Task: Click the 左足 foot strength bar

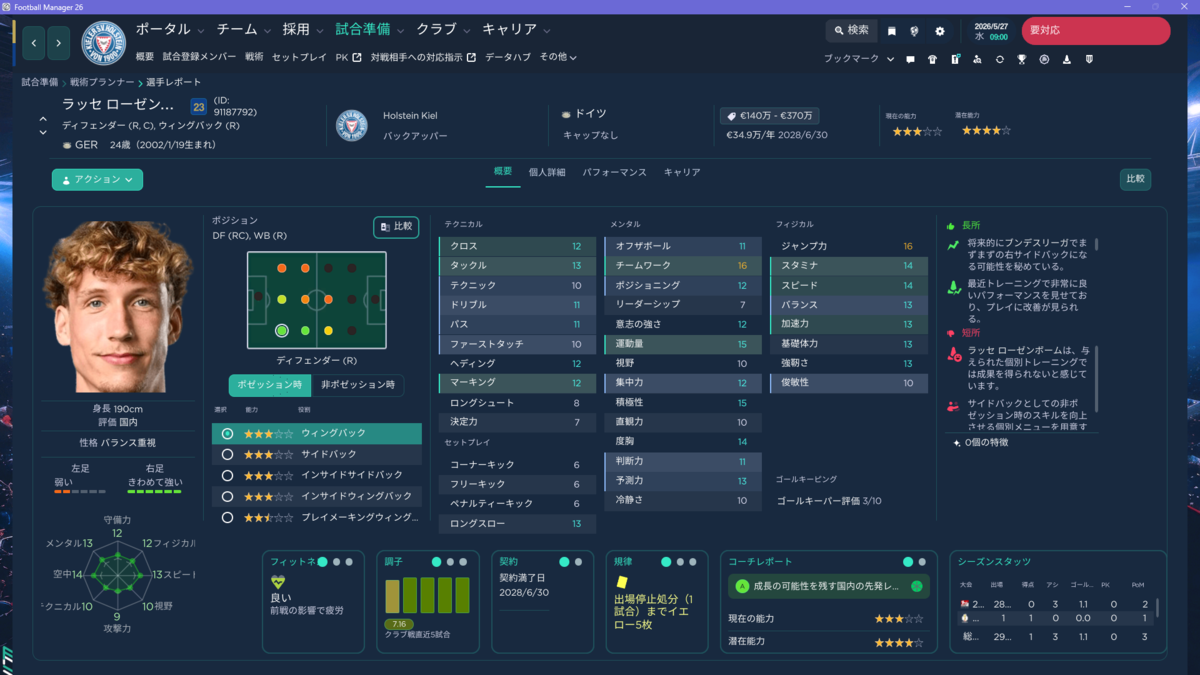Action: tap(79, 491)
